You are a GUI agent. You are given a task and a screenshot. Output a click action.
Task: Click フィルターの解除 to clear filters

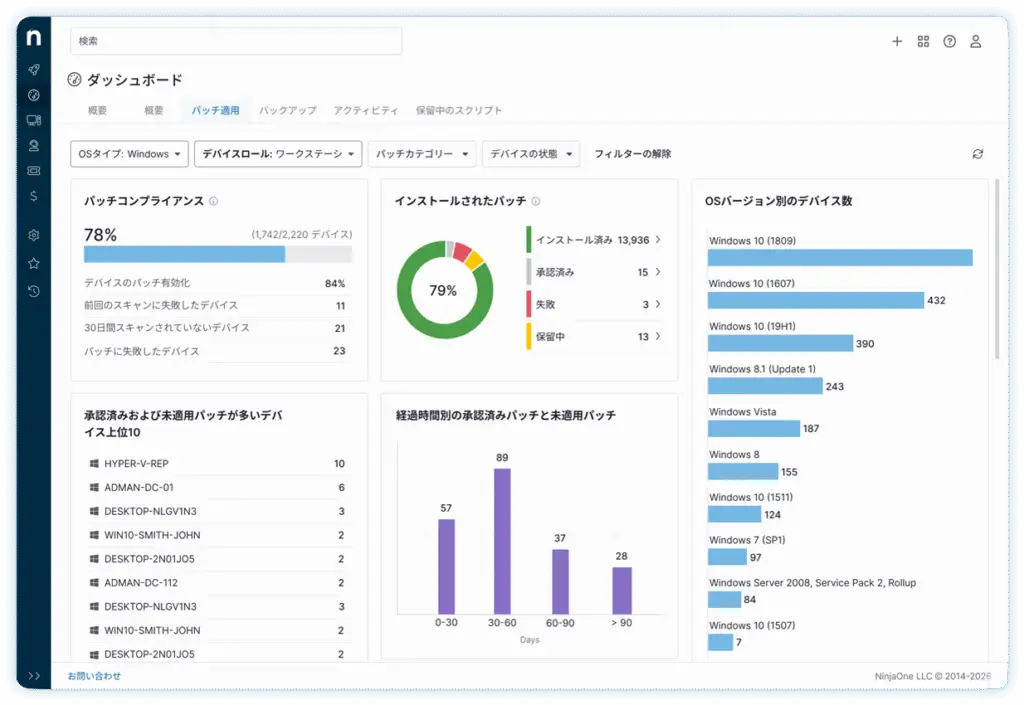point(633,154)
